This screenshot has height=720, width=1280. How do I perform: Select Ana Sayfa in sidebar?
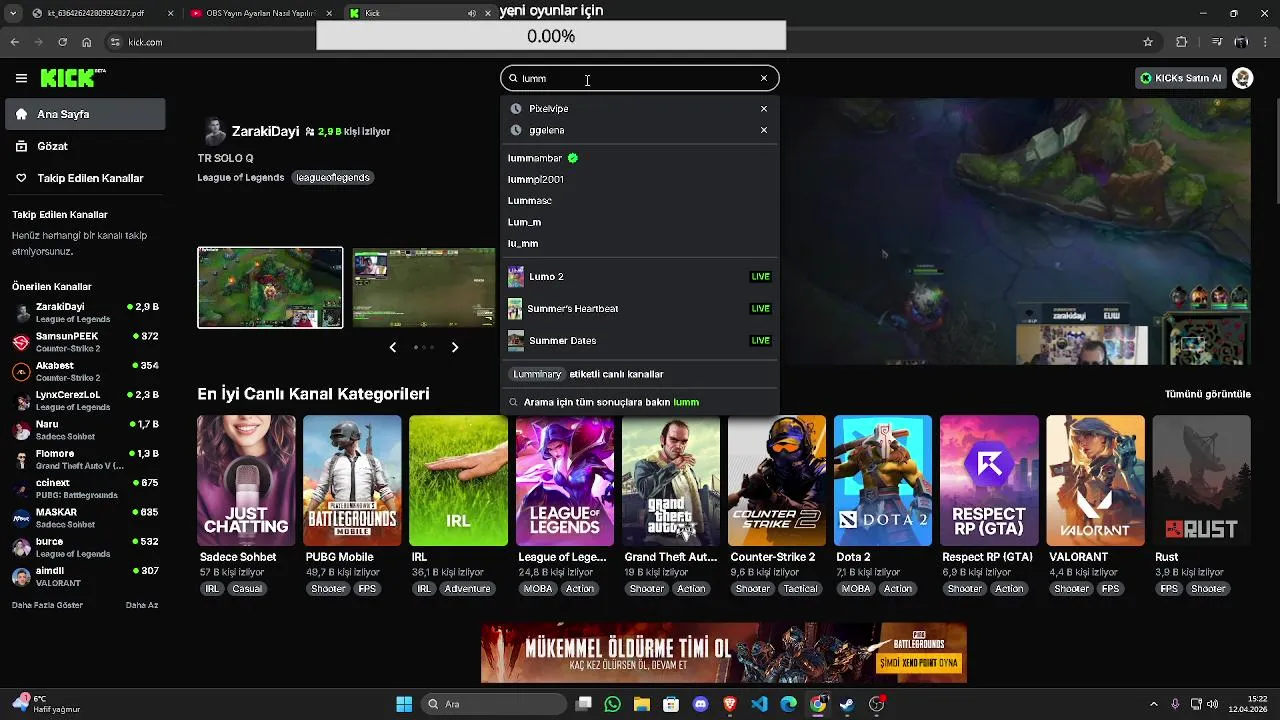pos(85,114)
